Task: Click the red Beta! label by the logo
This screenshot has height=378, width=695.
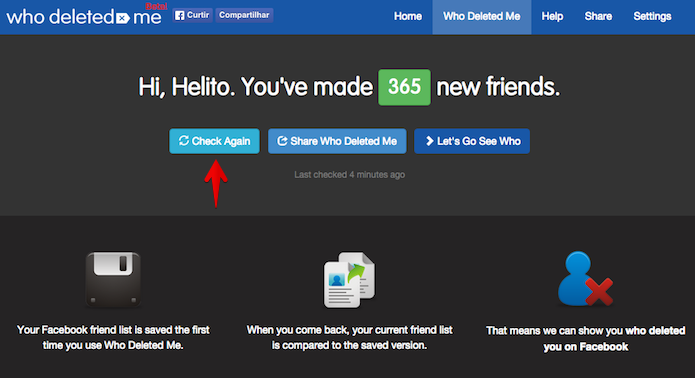Action: point(156,7)
